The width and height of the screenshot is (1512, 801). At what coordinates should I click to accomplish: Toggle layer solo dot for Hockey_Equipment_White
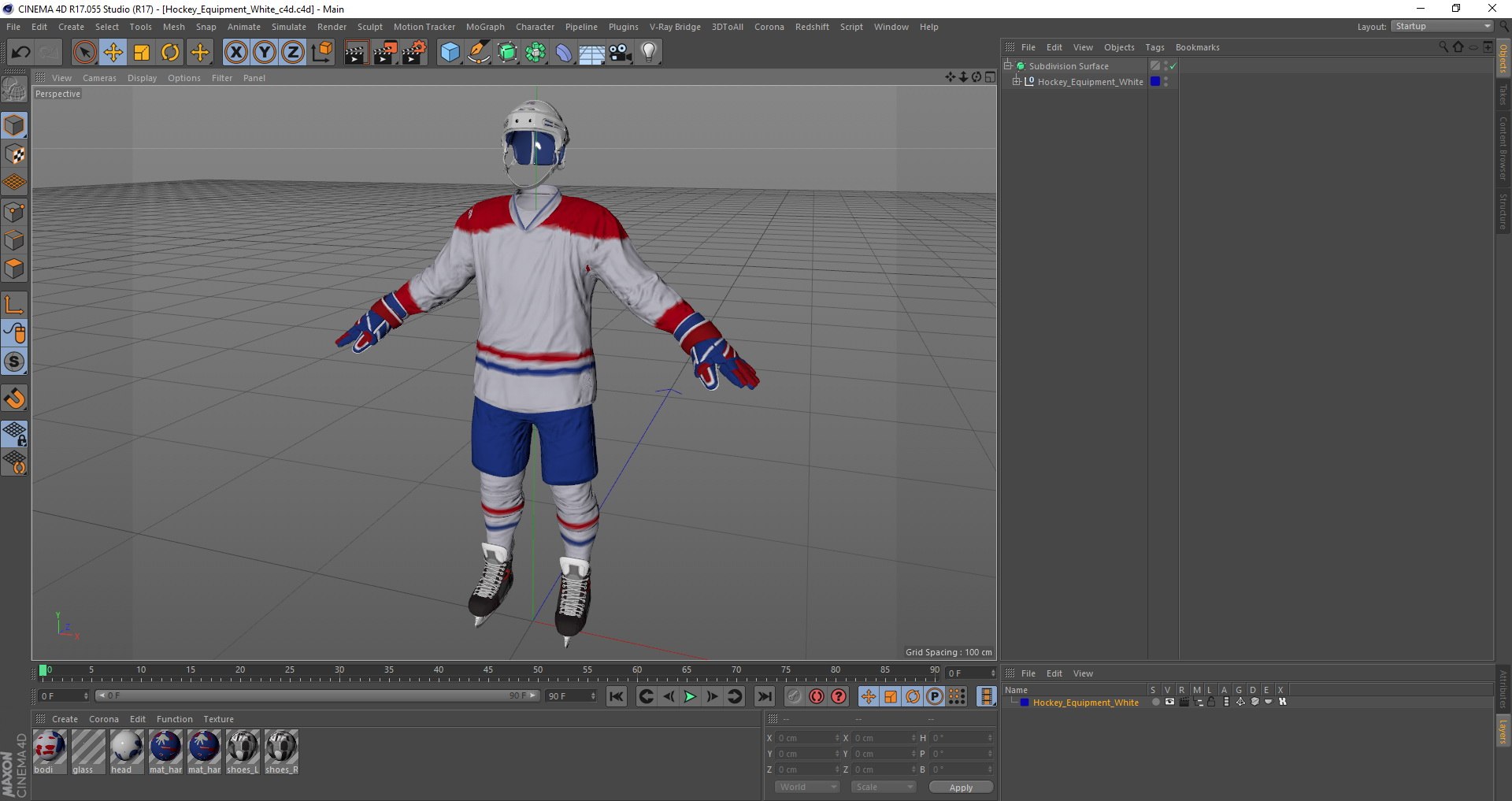coord(1155,702)
